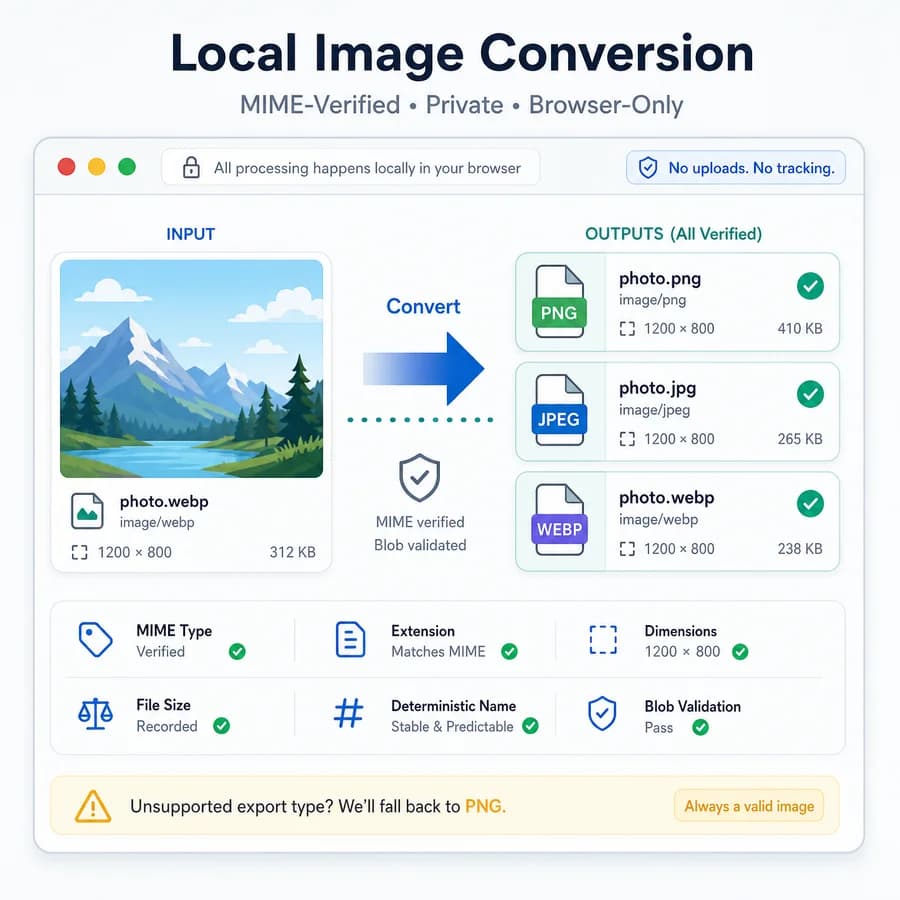Click the Blob Validation shield icon

602,713
